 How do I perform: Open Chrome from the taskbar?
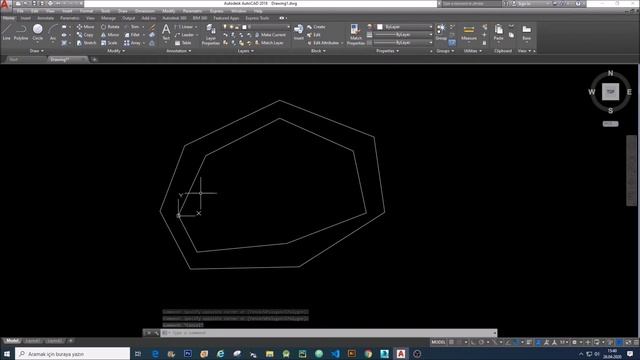(368, 354)
